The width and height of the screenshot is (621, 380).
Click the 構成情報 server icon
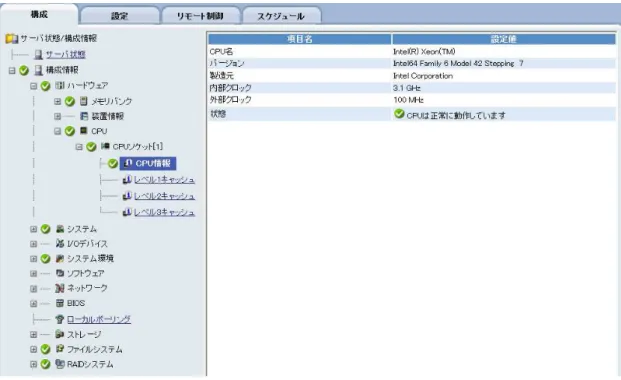click(x=38, y=70)
